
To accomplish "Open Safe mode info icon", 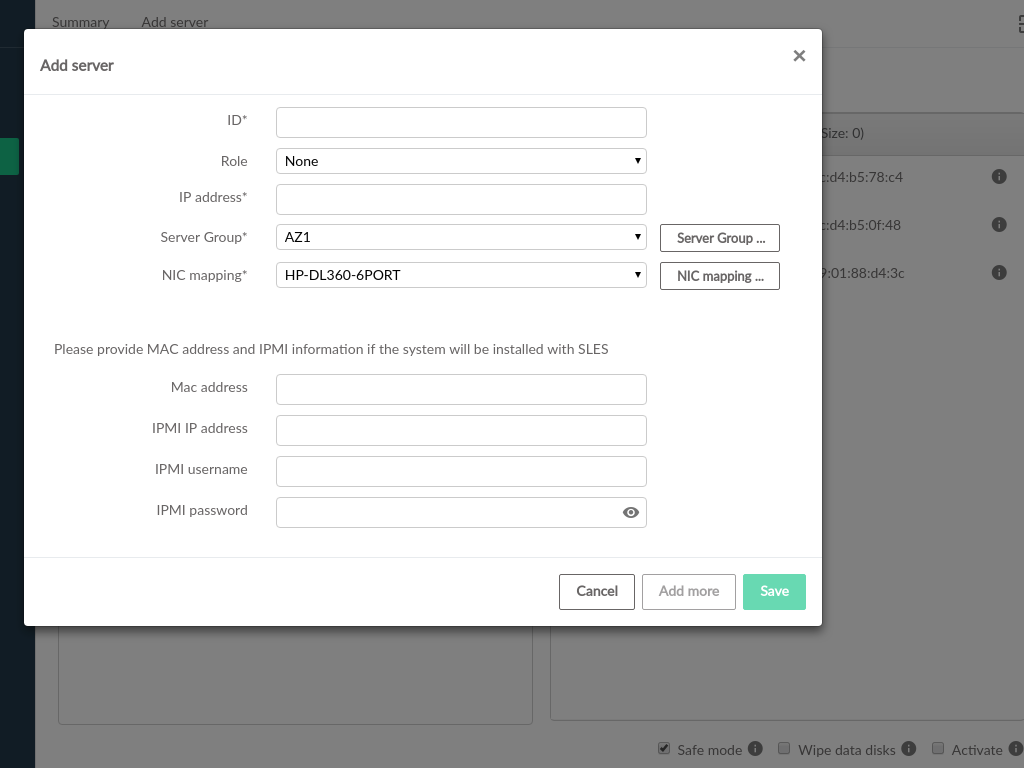I will click(755, 748).
